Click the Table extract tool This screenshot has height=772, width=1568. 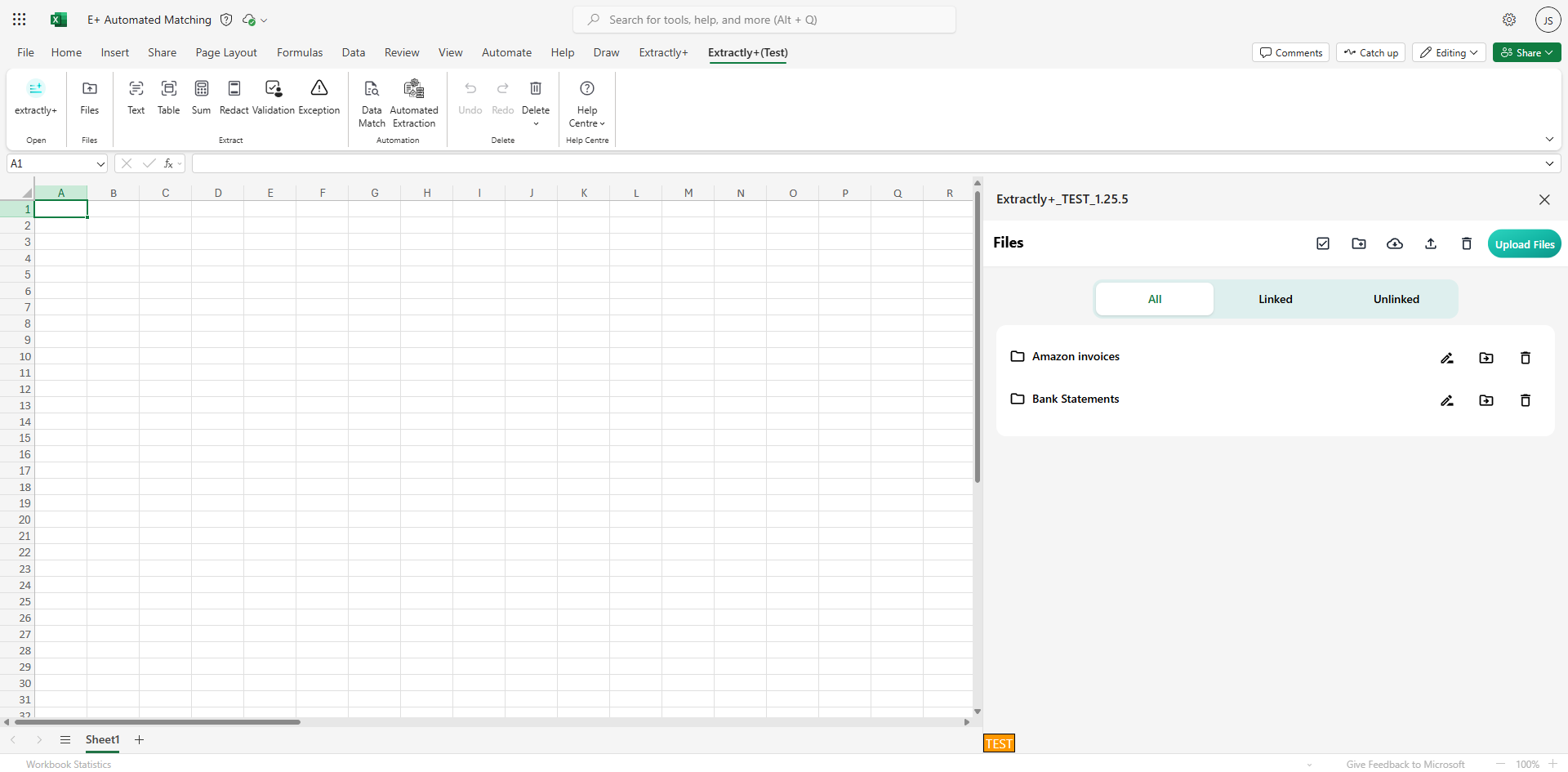click(x=168, y=97)
